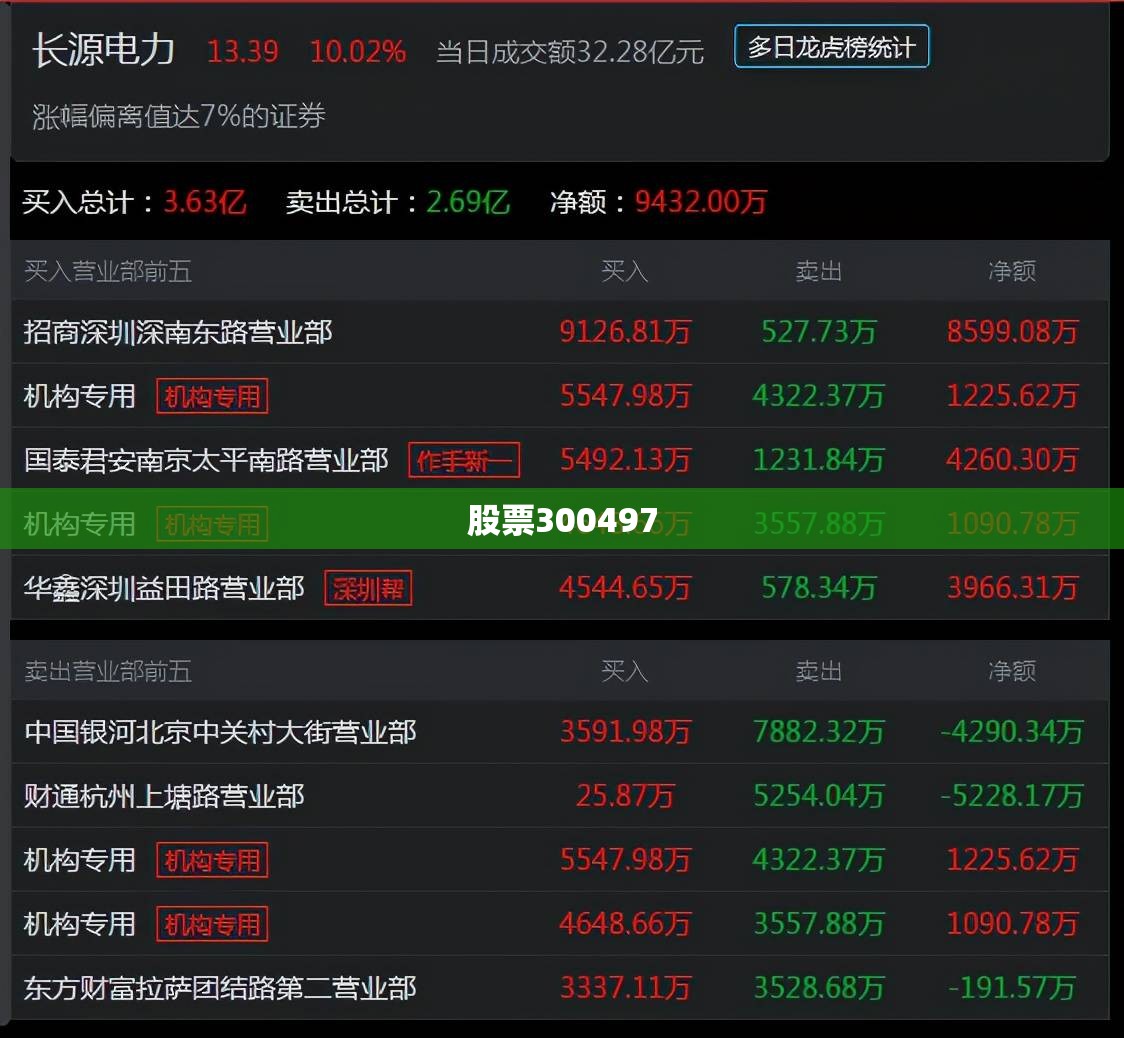Open the 国泰君安南京太平南路营业部 row name
1124x1038 pixels.
206,460
